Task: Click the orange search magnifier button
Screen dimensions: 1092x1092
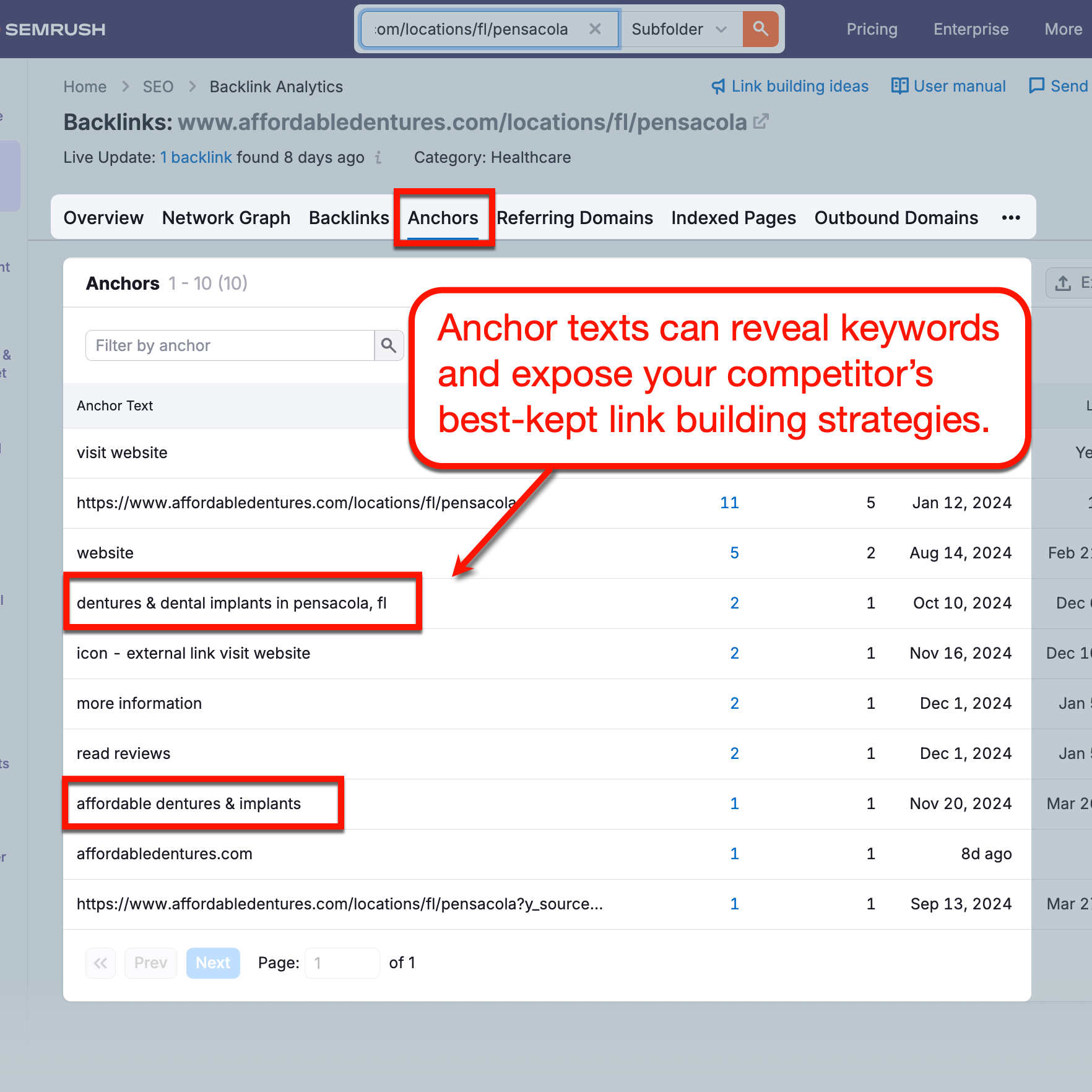Action: click(x=760, y=29)
